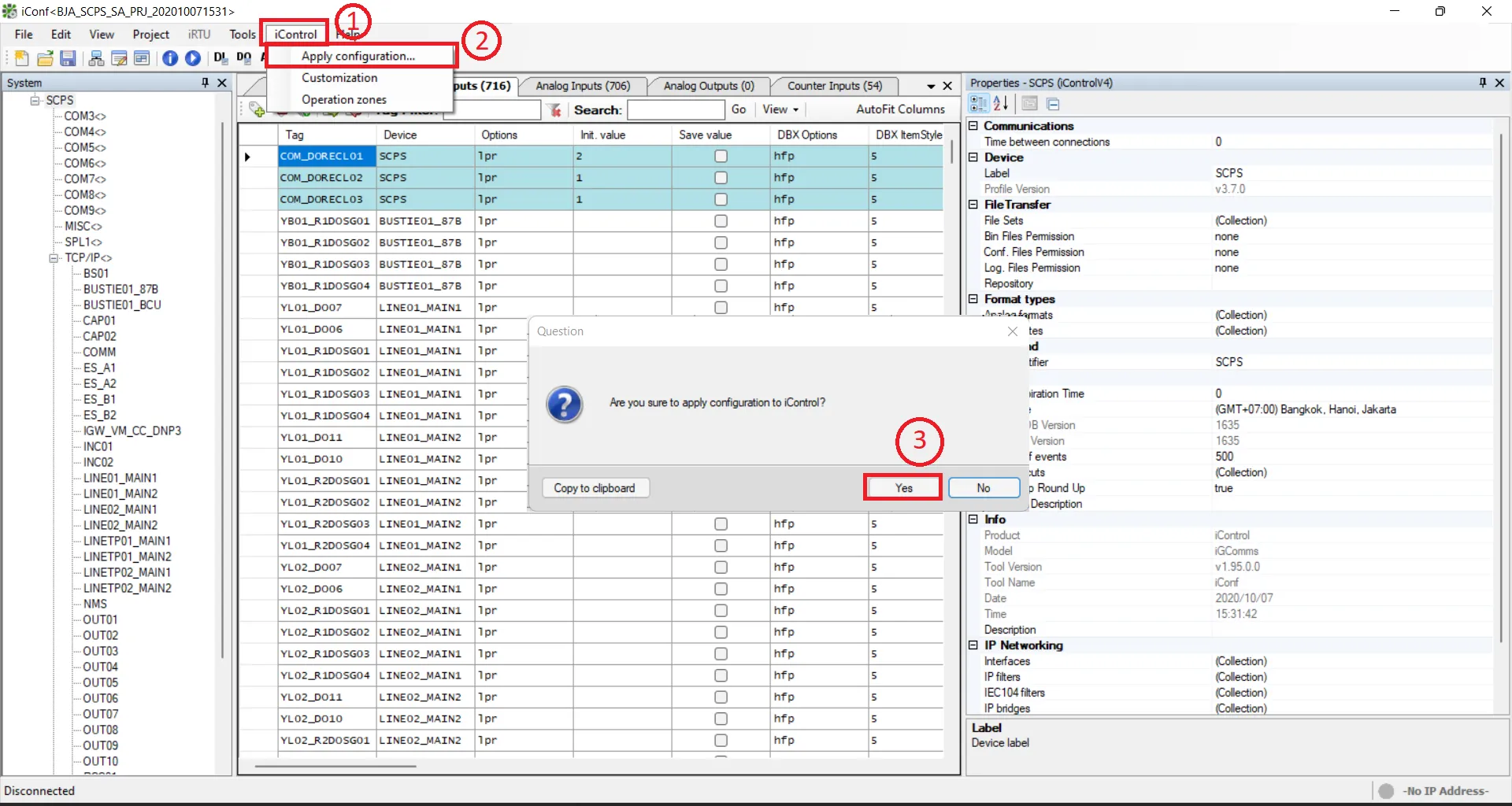Toggle Save value checkbox for YL02_R2DOSG01
Viewport: 1512px width, 806px height.
[721, 741]
